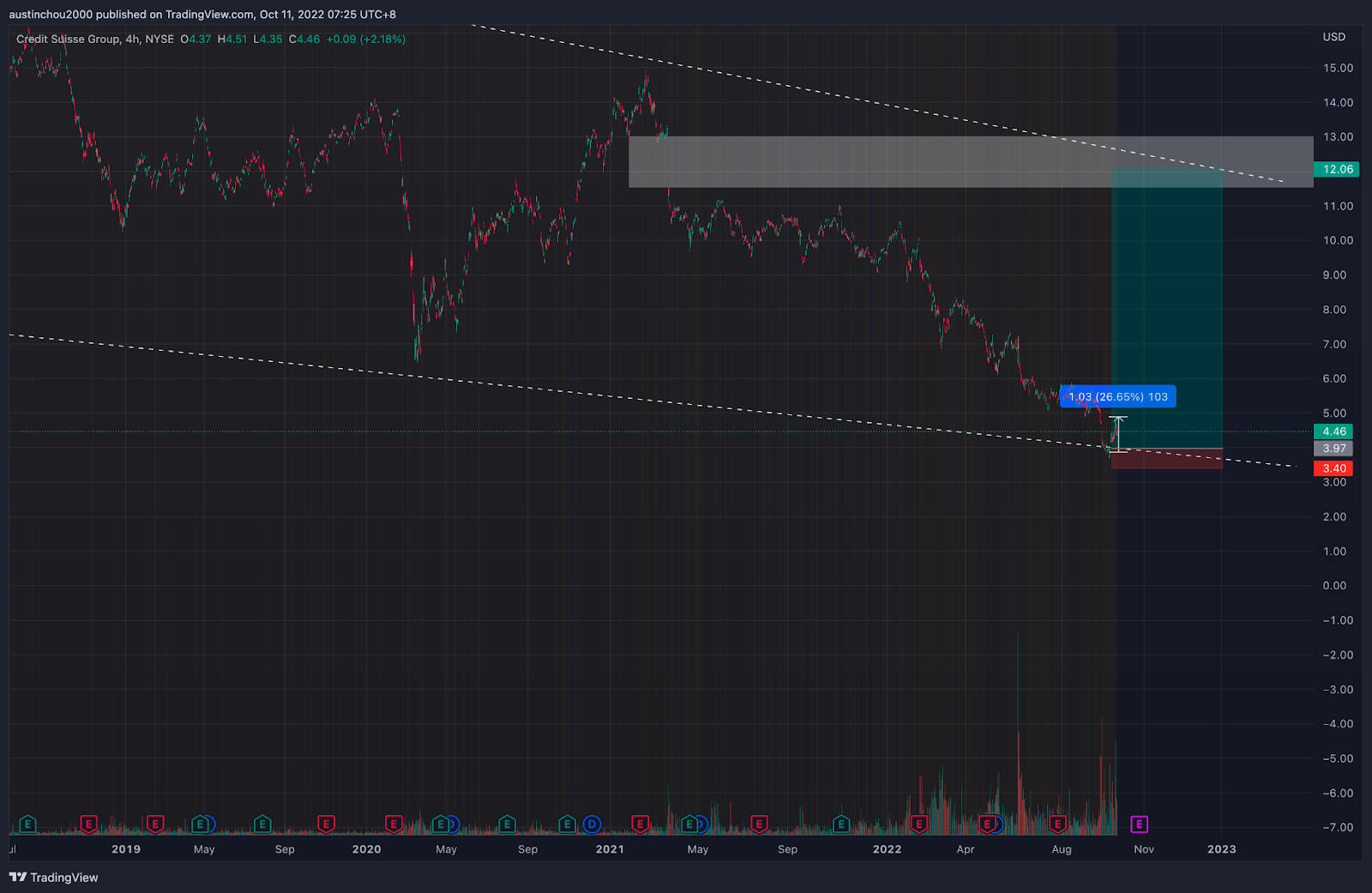Viewport: 1372px width, 893px height.
Task: Click the 4h interval in the chart legend
Action: 132,39
